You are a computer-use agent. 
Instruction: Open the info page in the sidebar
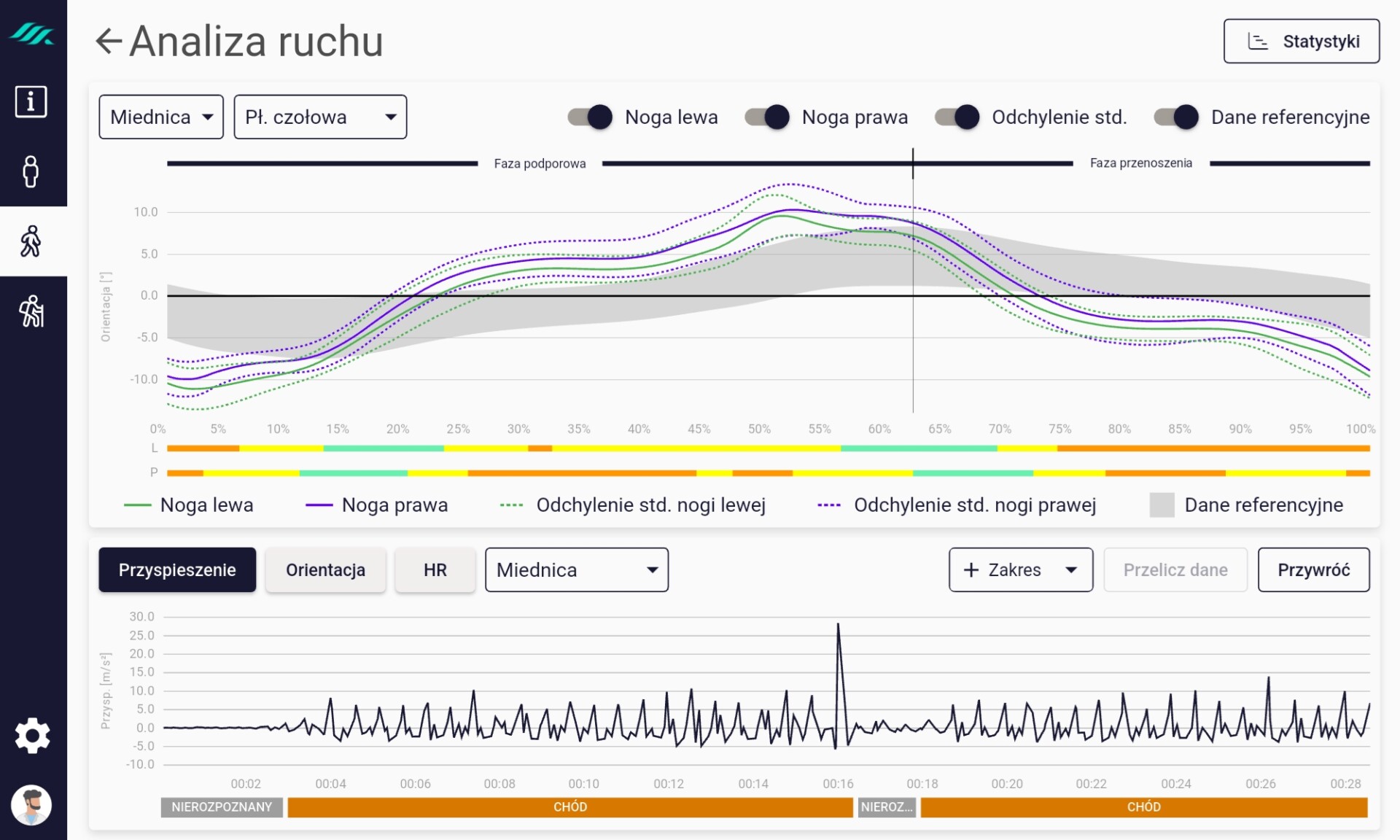[x=31, y=101]
